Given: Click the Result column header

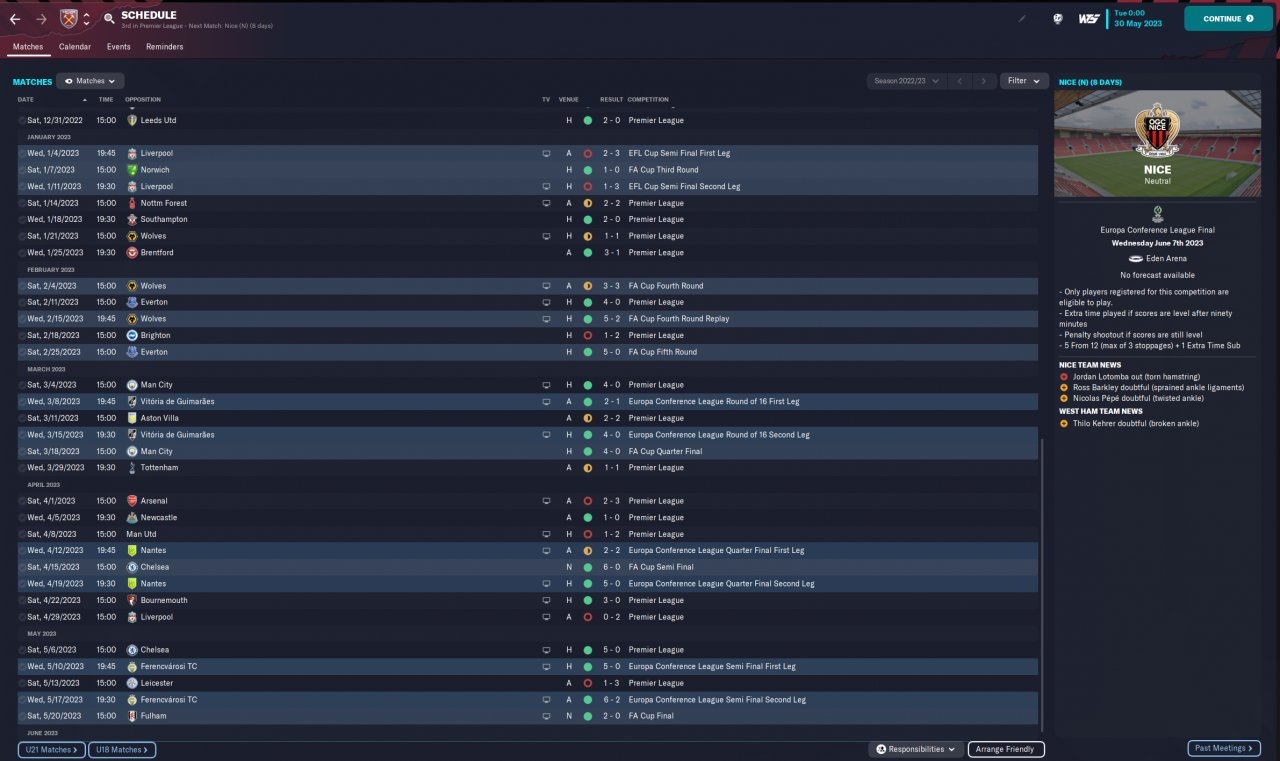Looking at the screenshot, I should (611, 100).
